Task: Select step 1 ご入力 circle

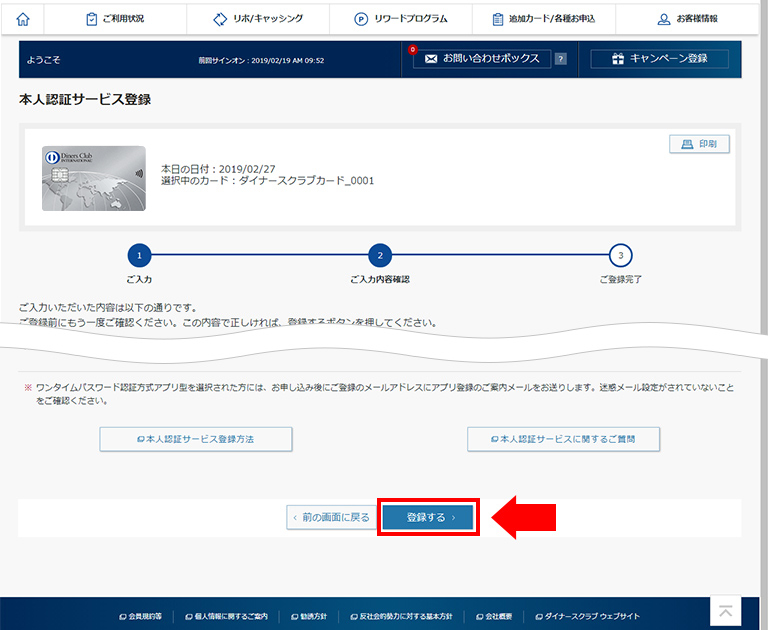Action: pos(139,255)
